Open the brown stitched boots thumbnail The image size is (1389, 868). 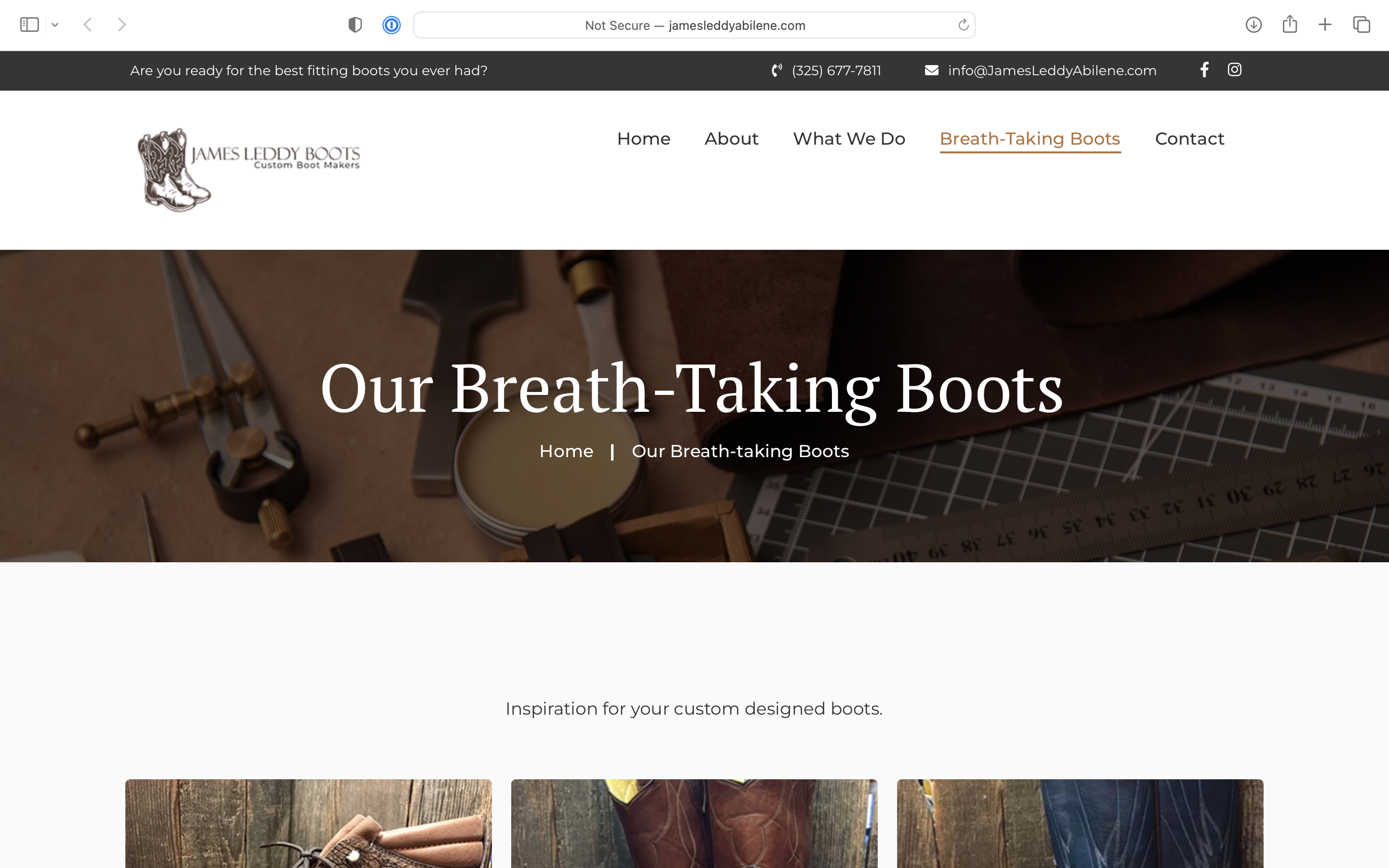[x=694, y=823]
